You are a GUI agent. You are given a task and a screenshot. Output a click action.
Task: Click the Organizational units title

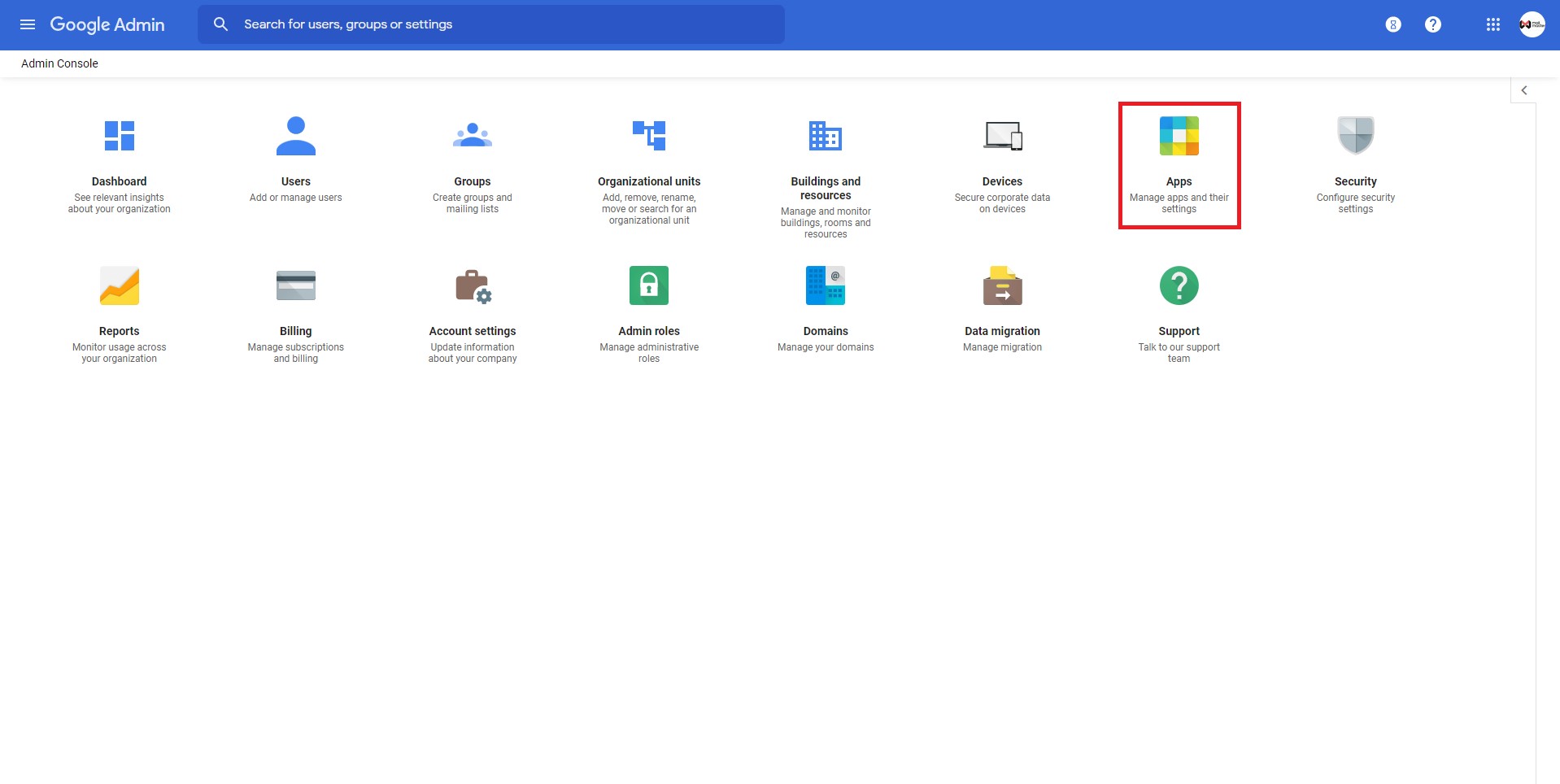point(649,181)
